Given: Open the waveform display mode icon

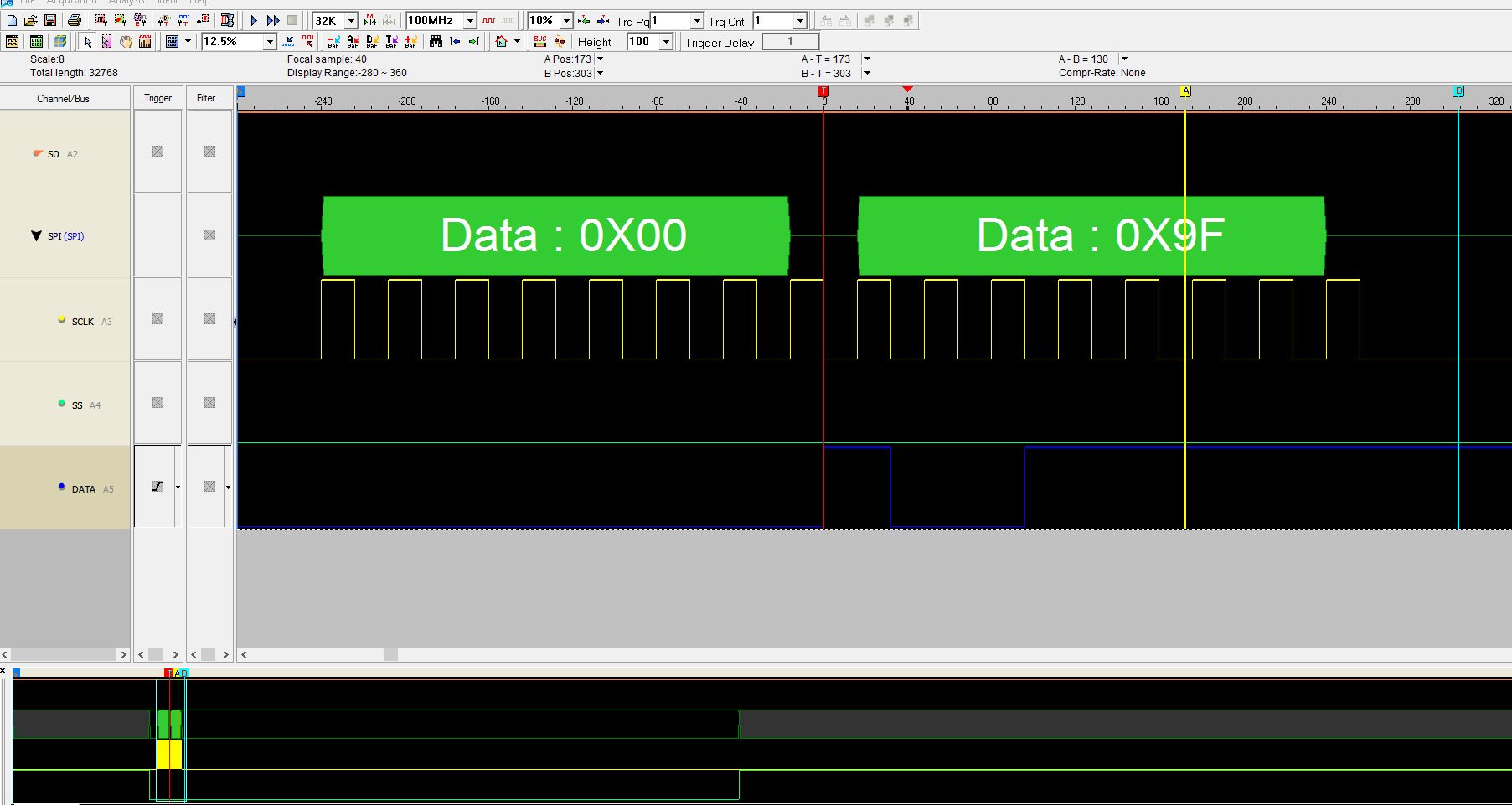Looking at the screenshot, I should click(173, 41).
